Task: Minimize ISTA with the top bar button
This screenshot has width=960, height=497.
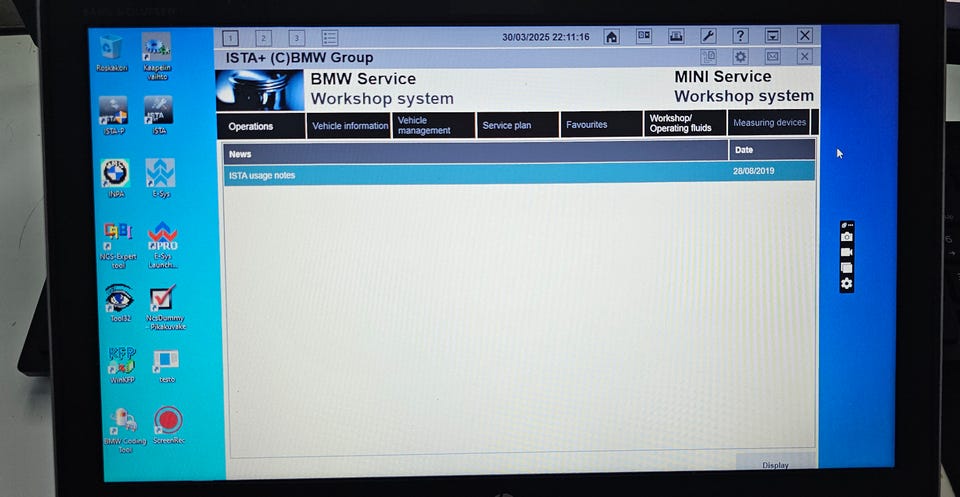Action: tap(773, 36)
